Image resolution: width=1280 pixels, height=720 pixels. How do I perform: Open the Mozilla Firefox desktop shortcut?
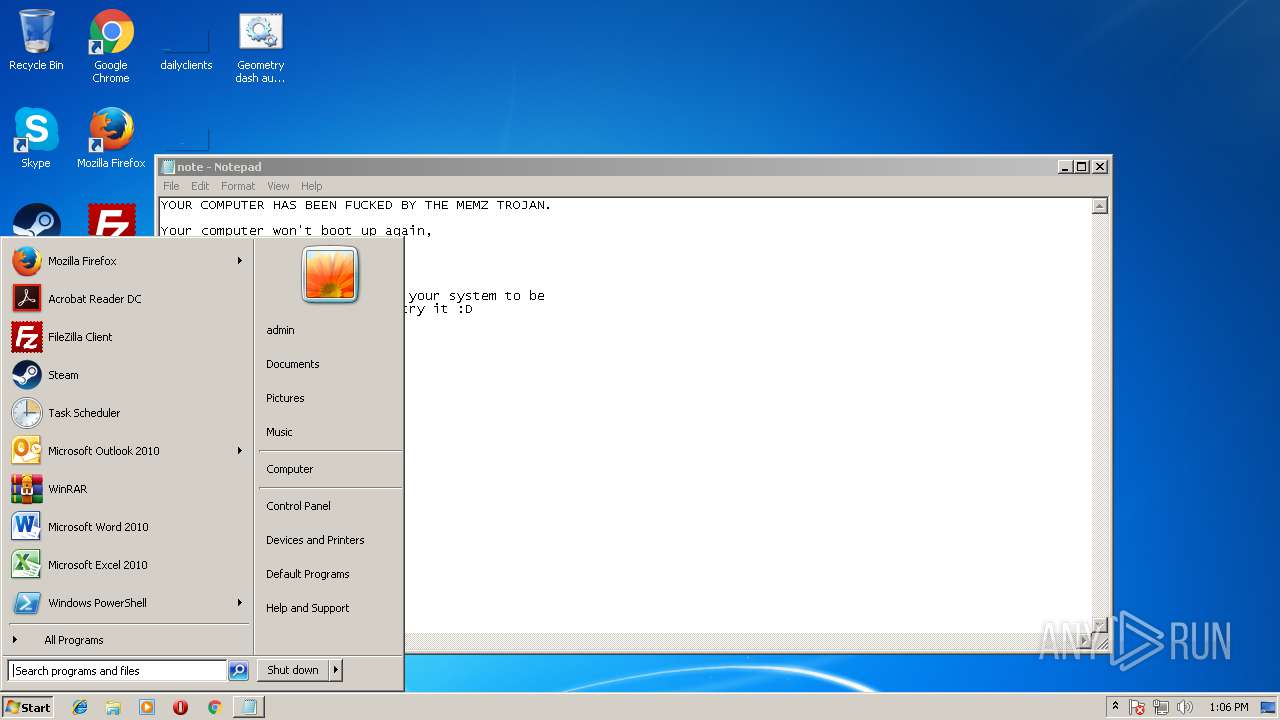point(111,138)
